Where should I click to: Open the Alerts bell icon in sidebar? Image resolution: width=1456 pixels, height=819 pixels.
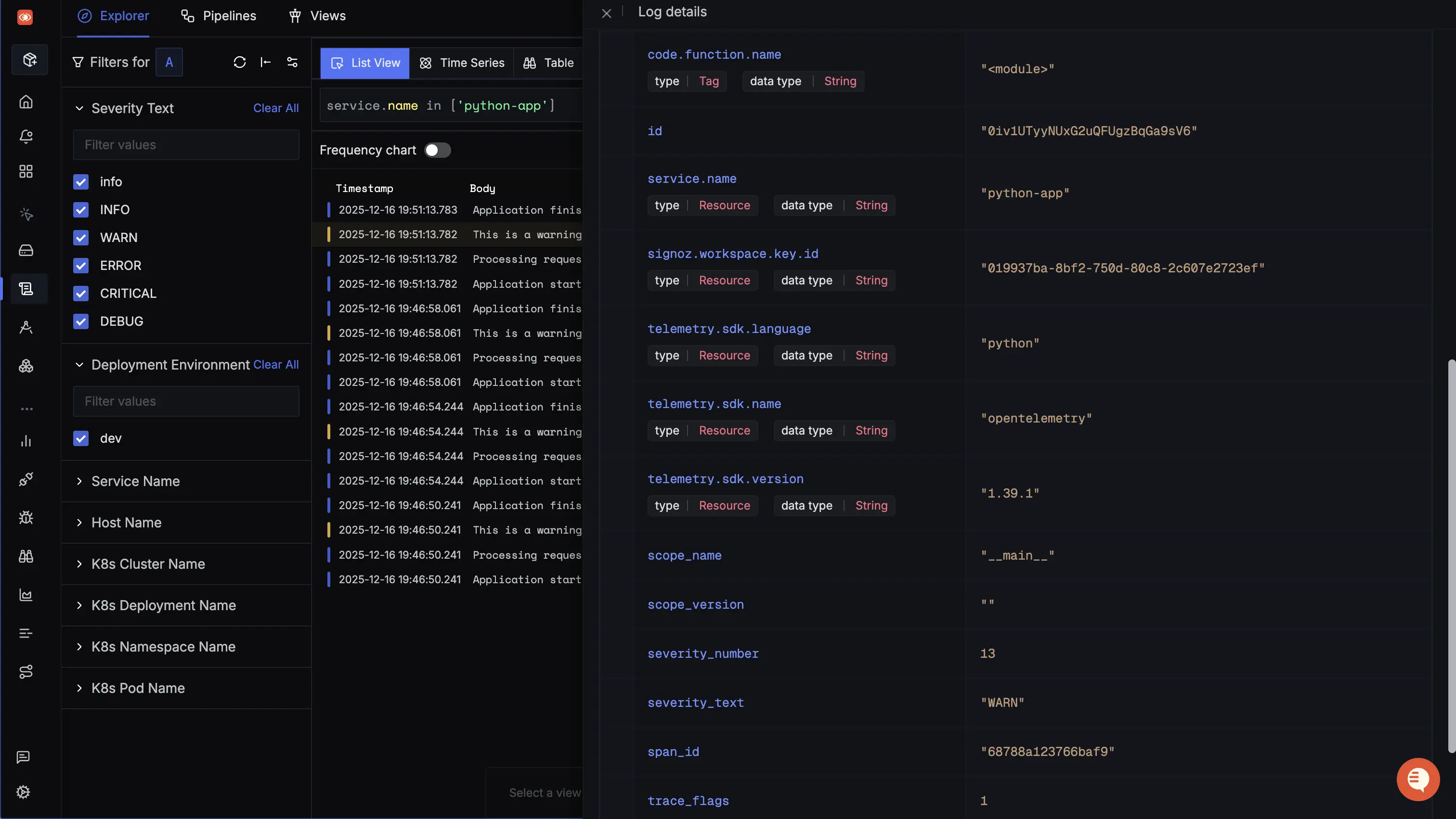[x=26, y=136]
